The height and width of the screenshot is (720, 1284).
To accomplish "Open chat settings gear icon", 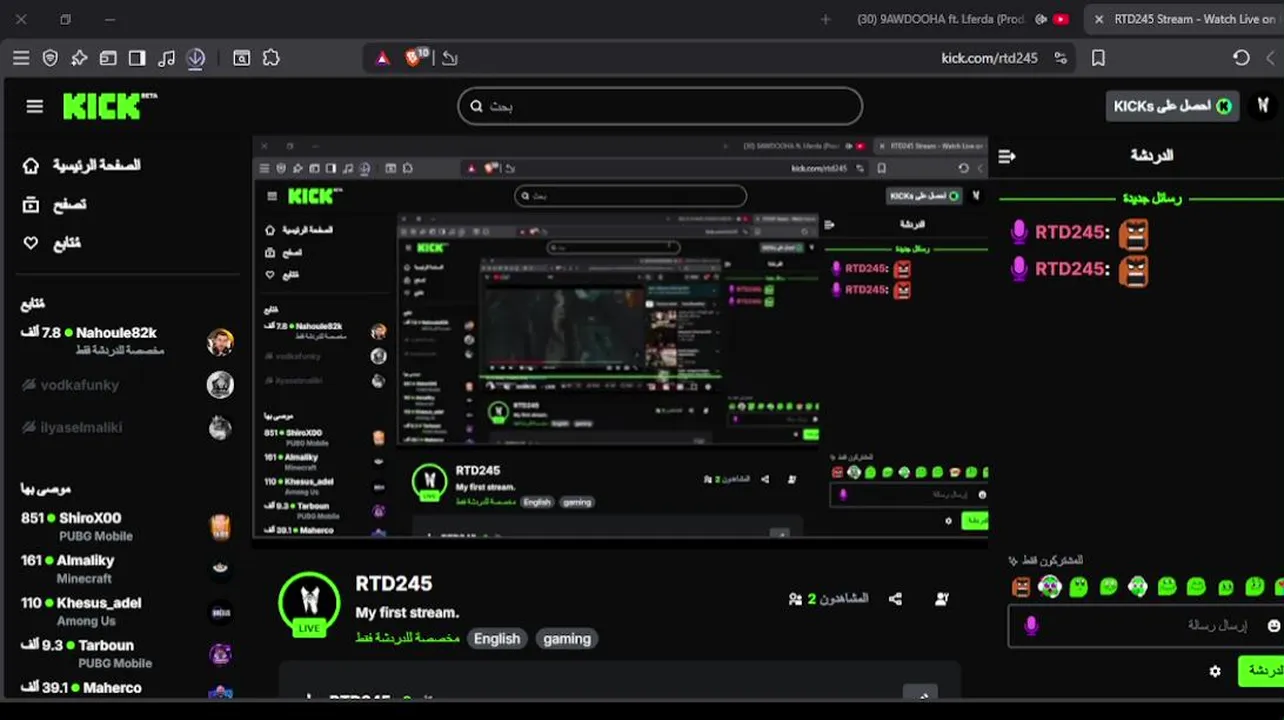I will 1215,671.
